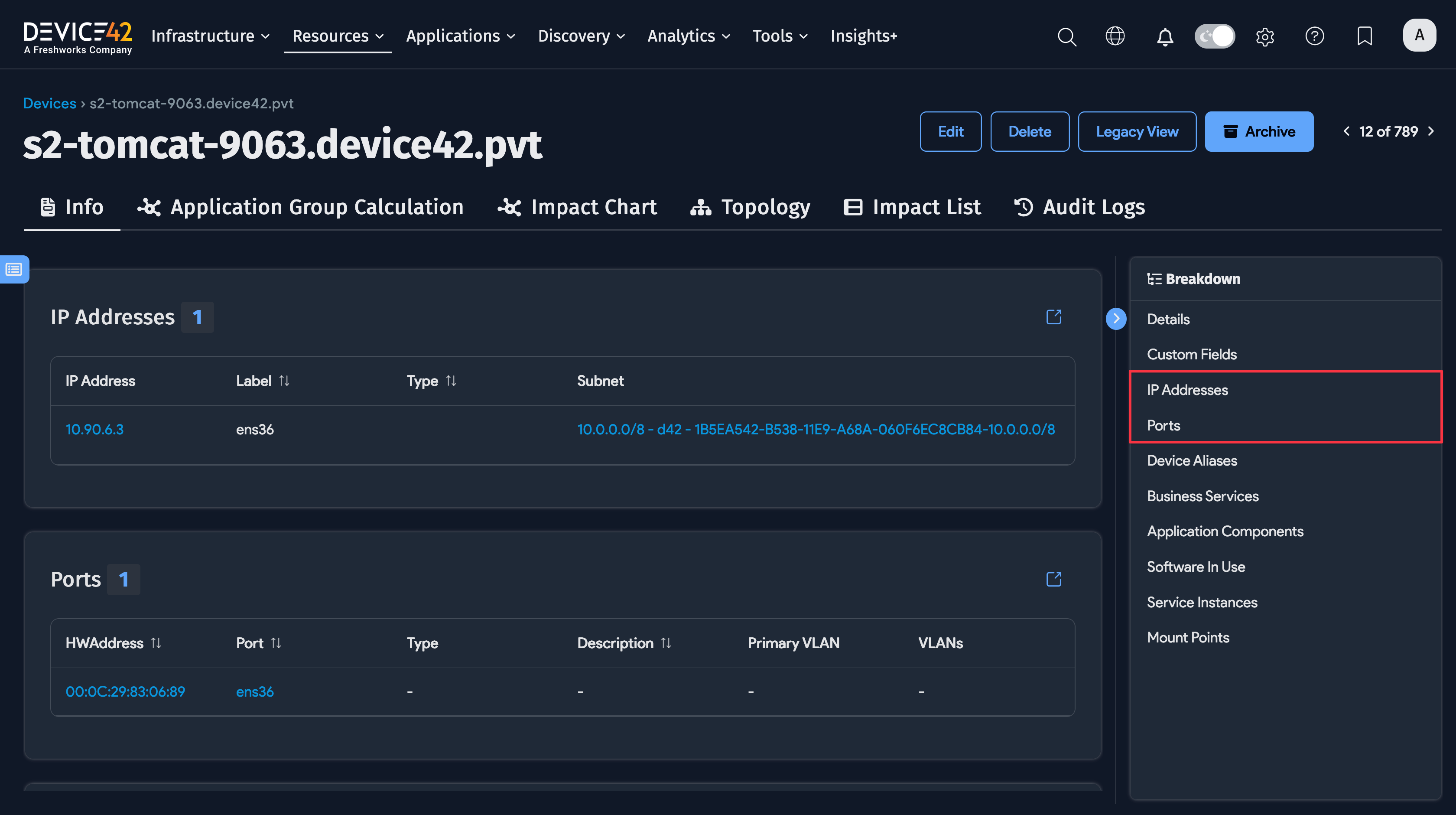
Task: Open the left-edge breakdown panel icon
Action: (13, 269)
